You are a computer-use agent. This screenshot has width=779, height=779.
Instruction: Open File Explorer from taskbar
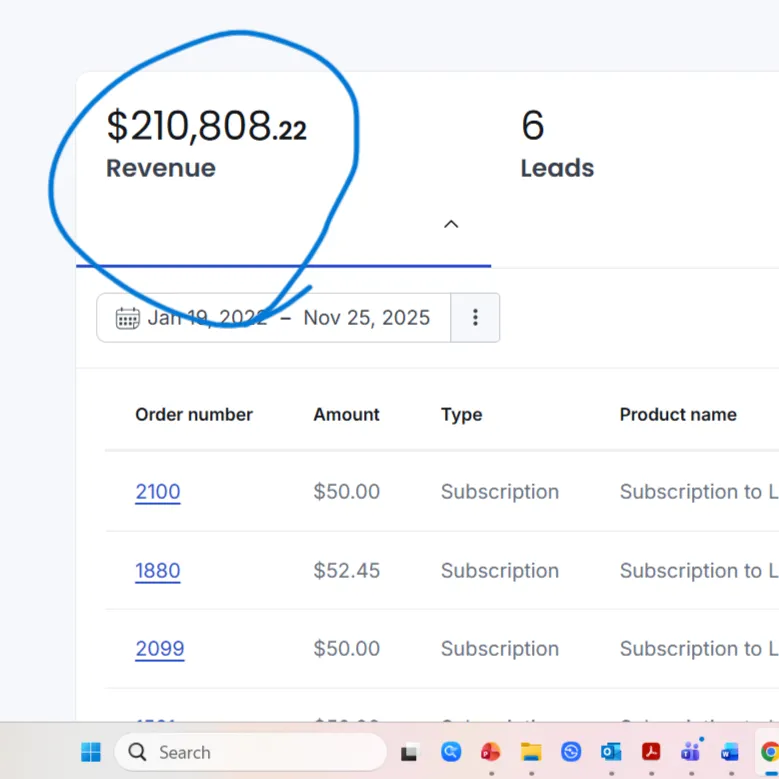531,752
